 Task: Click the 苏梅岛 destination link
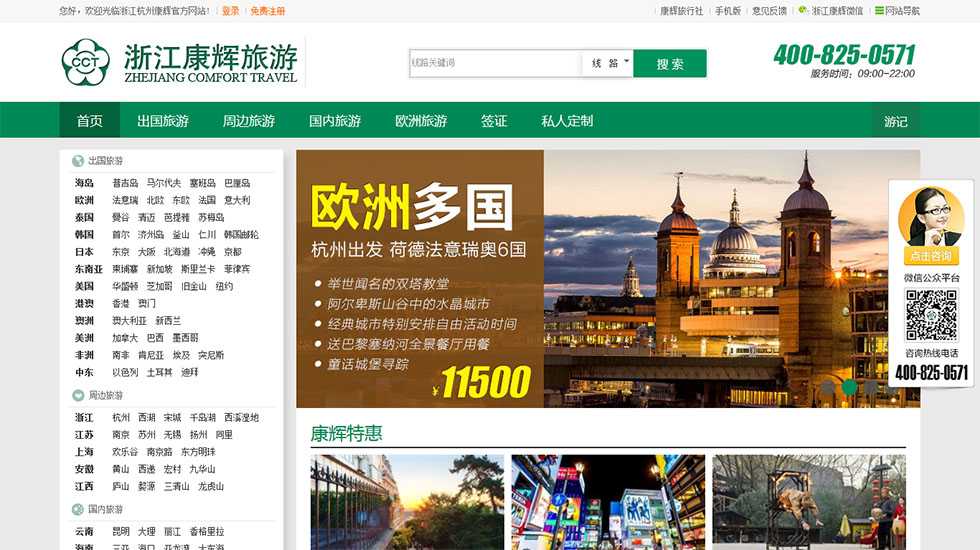(x=211, y=218)
